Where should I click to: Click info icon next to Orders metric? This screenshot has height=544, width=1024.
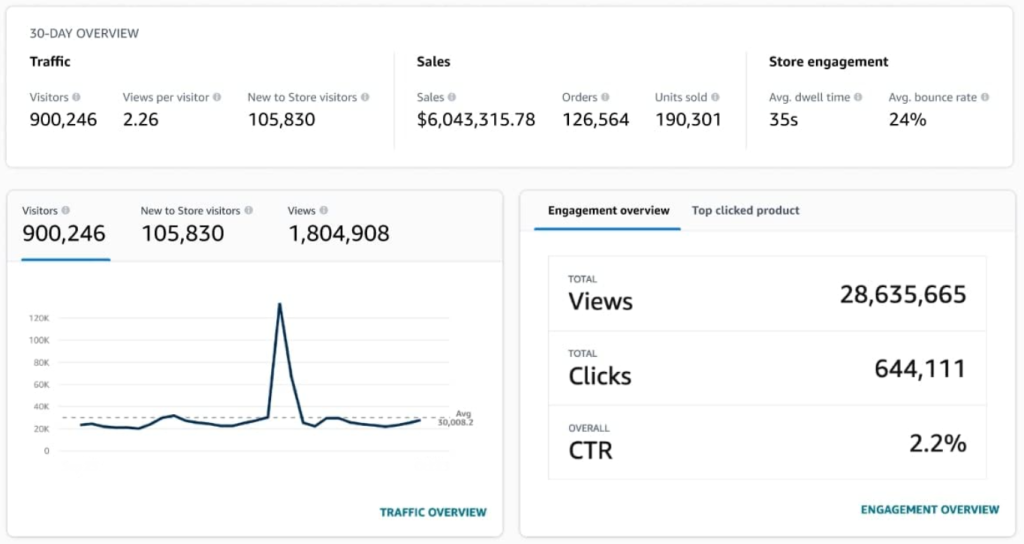tap(606, 98)
